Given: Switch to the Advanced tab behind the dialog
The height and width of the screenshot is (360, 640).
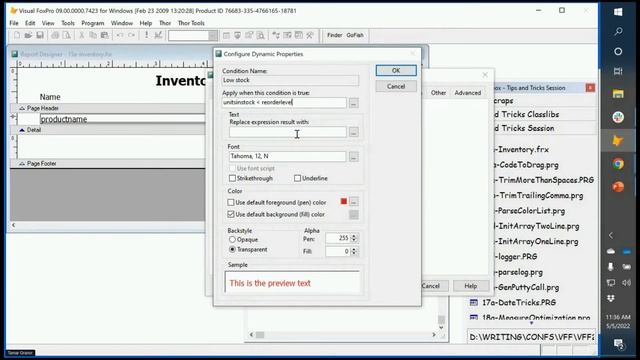Looking at the screenshot, I should point(468,93).
